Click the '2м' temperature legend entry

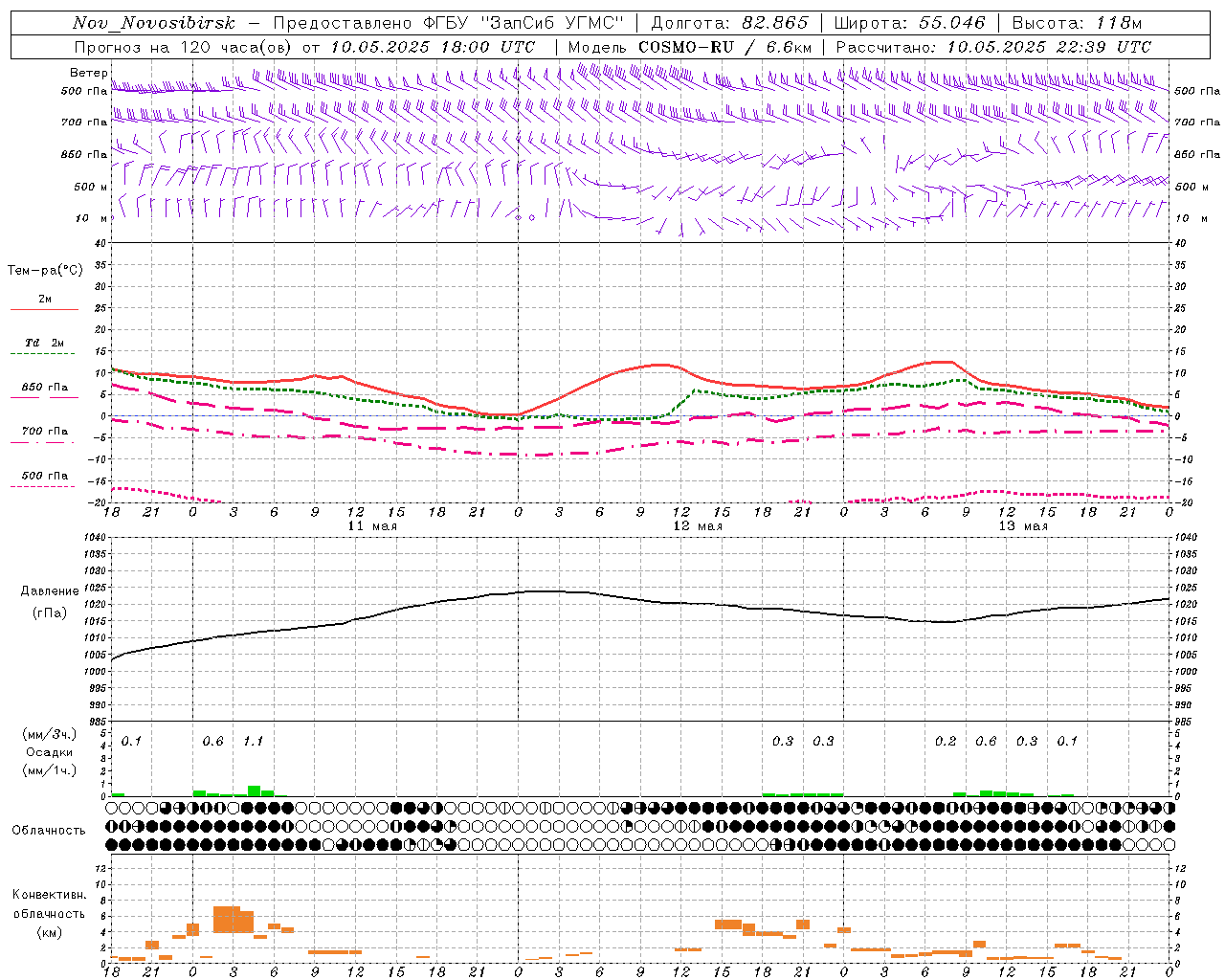pyautogui.click(x=45, y=300)
